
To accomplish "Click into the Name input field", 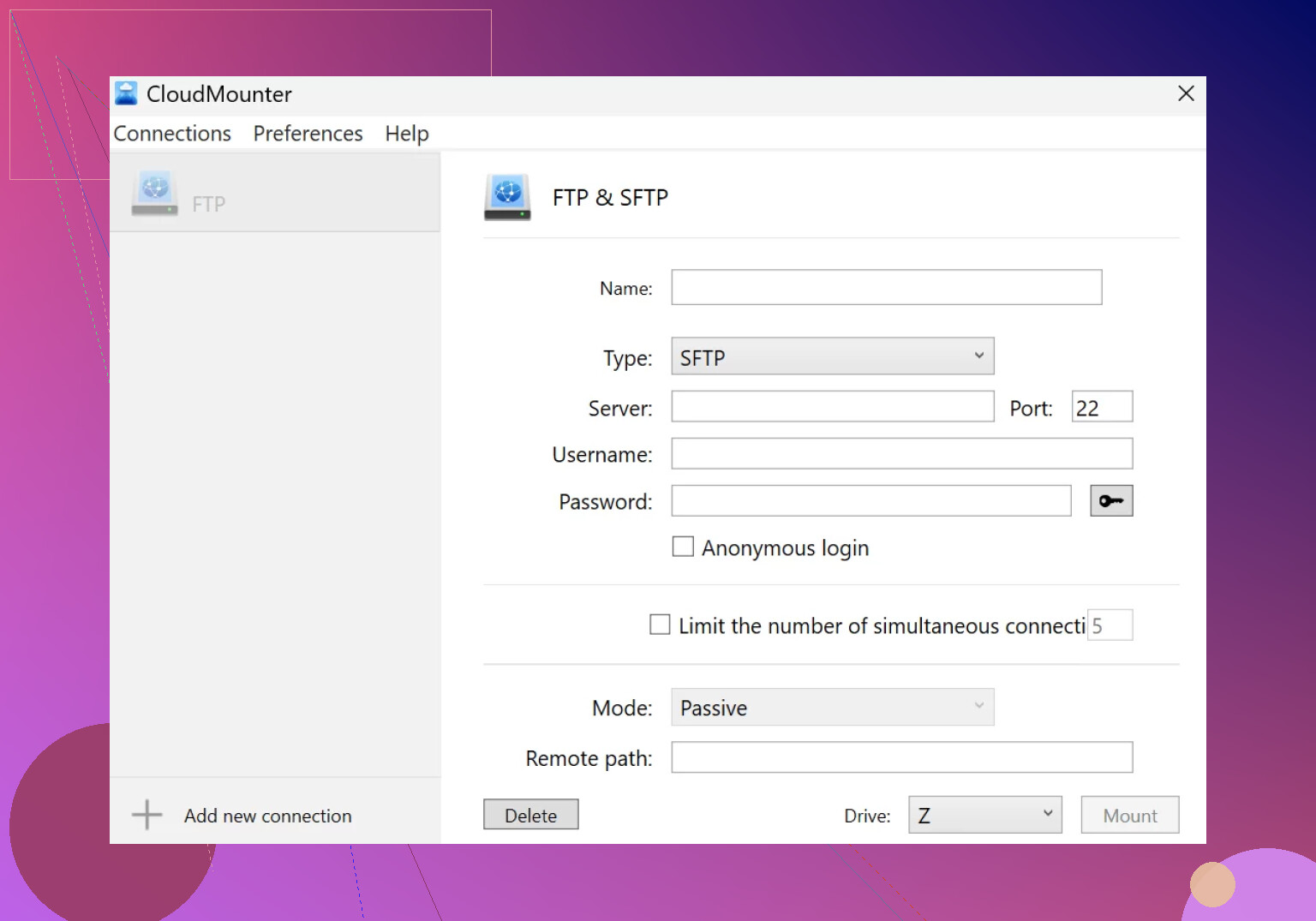I will point(886,288).
